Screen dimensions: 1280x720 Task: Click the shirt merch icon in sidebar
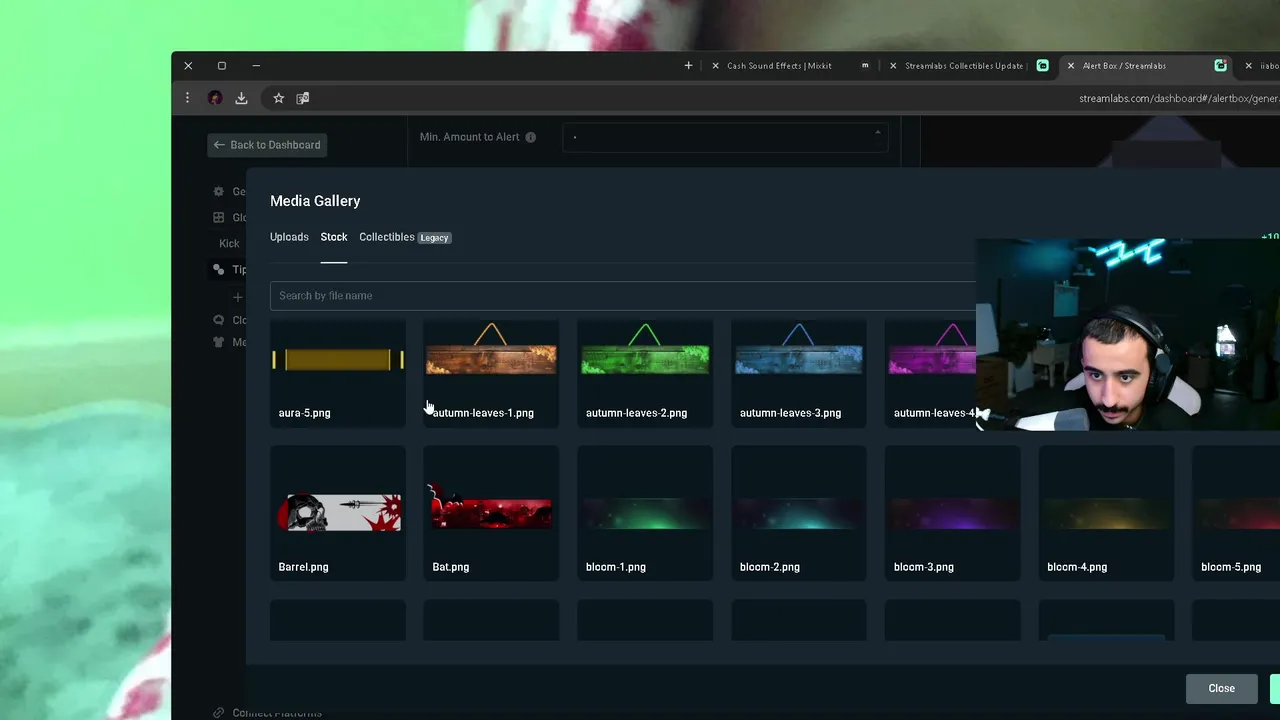pos(219,342)
